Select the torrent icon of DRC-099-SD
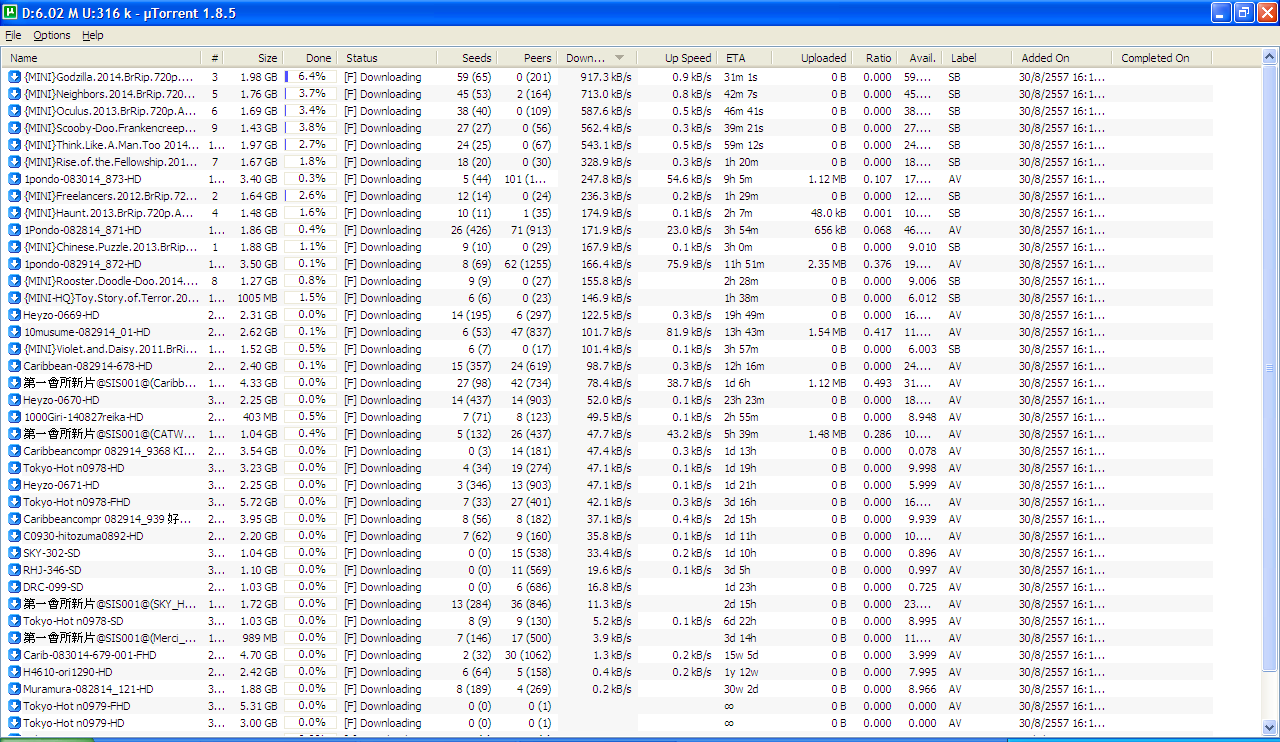The height and width of the screenshot is (742, 1280). [x=15, y=587]
